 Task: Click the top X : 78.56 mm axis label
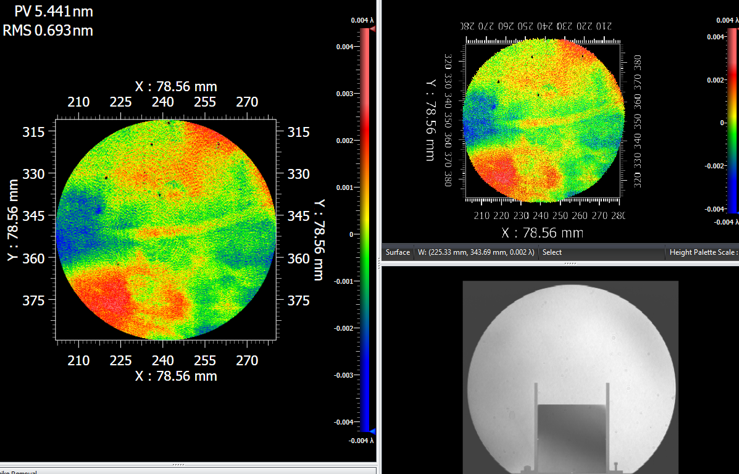(176, 86)
